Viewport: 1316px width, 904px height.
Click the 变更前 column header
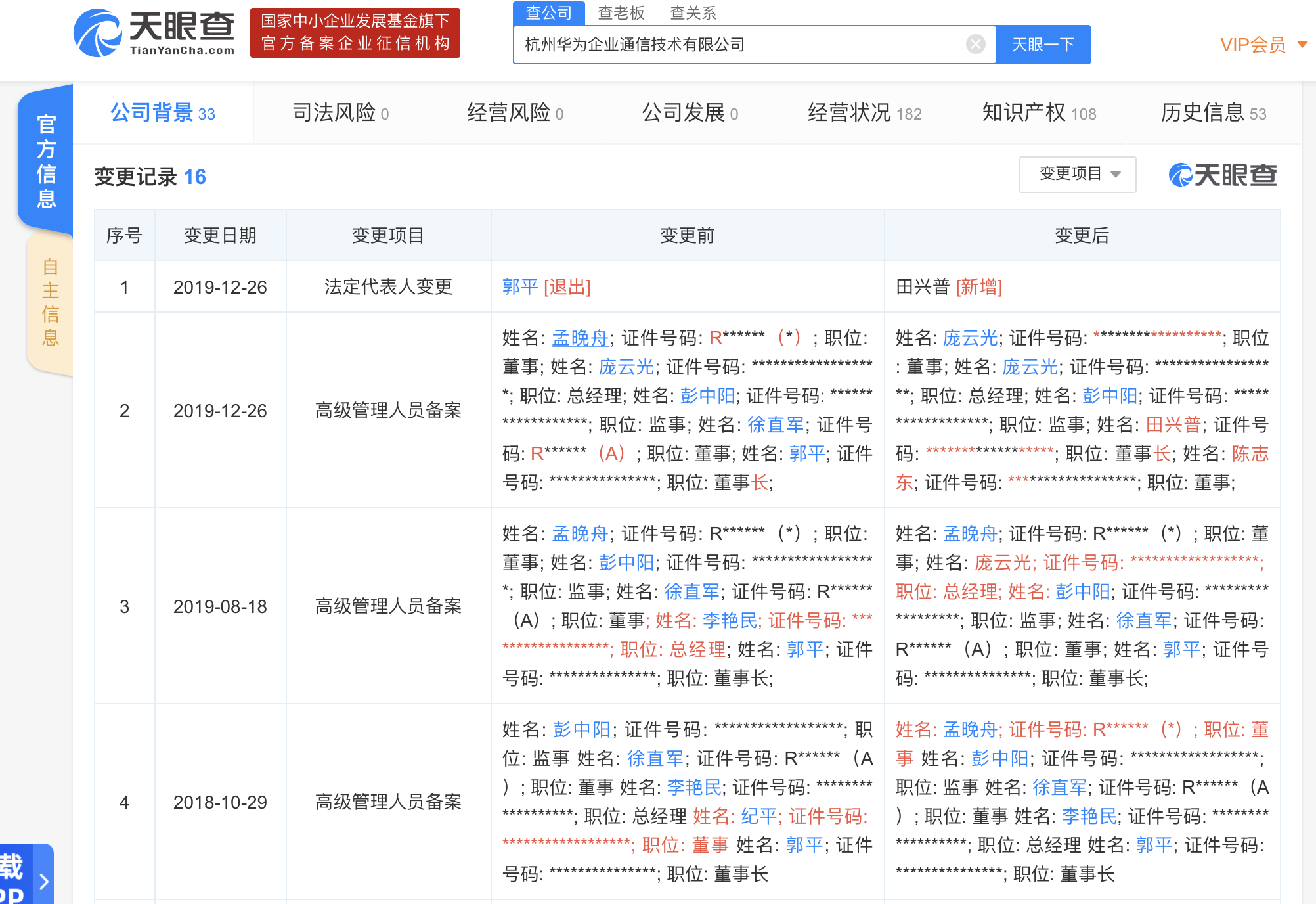tap(687, 235)
